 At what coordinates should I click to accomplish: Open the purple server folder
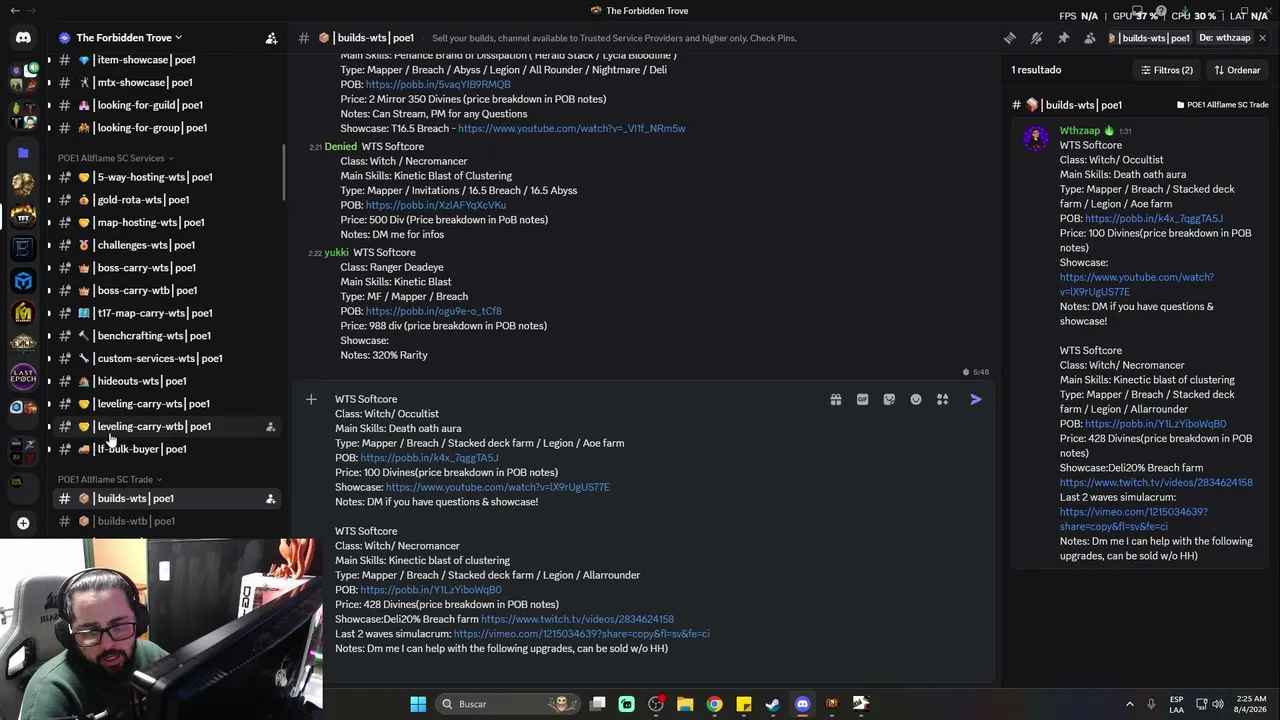coord(23,153)
